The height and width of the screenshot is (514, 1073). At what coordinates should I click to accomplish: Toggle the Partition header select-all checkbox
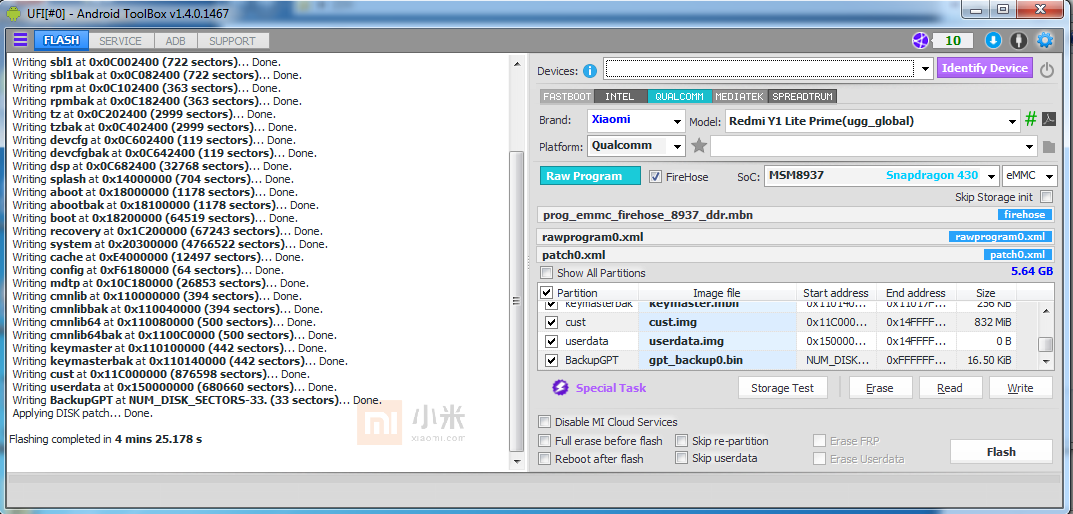[547, 293]
